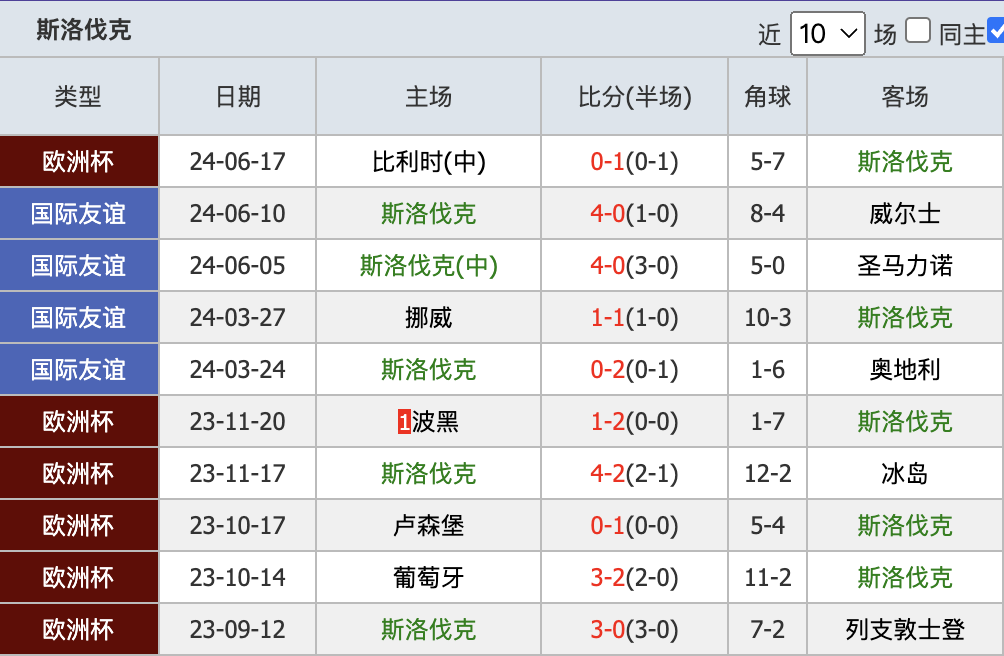This screenshot has width=1004, height=656.
Task: Open 奥地利 away team link
Action: pos(905,369)
